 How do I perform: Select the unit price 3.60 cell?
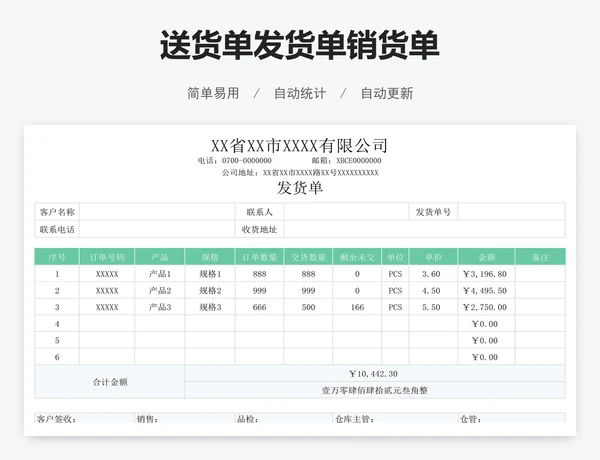[x=433, y=274]
